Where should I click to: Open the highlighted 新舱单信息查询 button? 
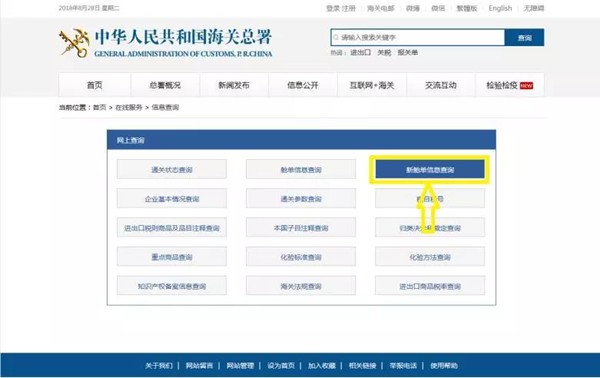pyautogui.click(x=430, y=169)
